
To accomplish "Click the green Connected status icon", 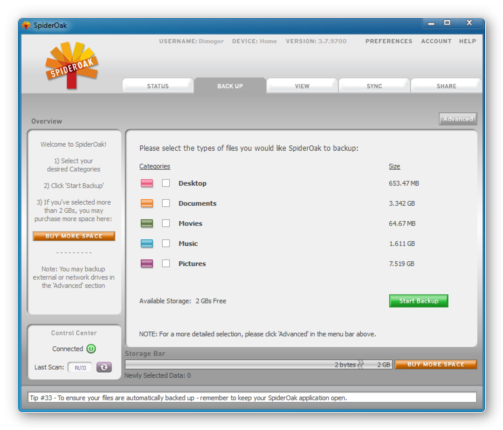I will [91, 349].
